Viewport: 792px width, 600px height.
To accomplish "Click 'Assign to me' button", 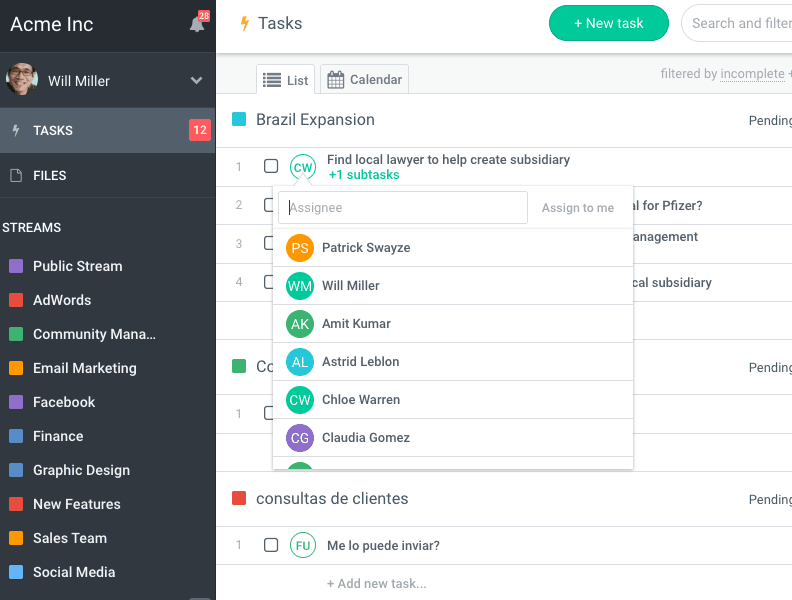I will pyautogui.click(x=578, y=208).
